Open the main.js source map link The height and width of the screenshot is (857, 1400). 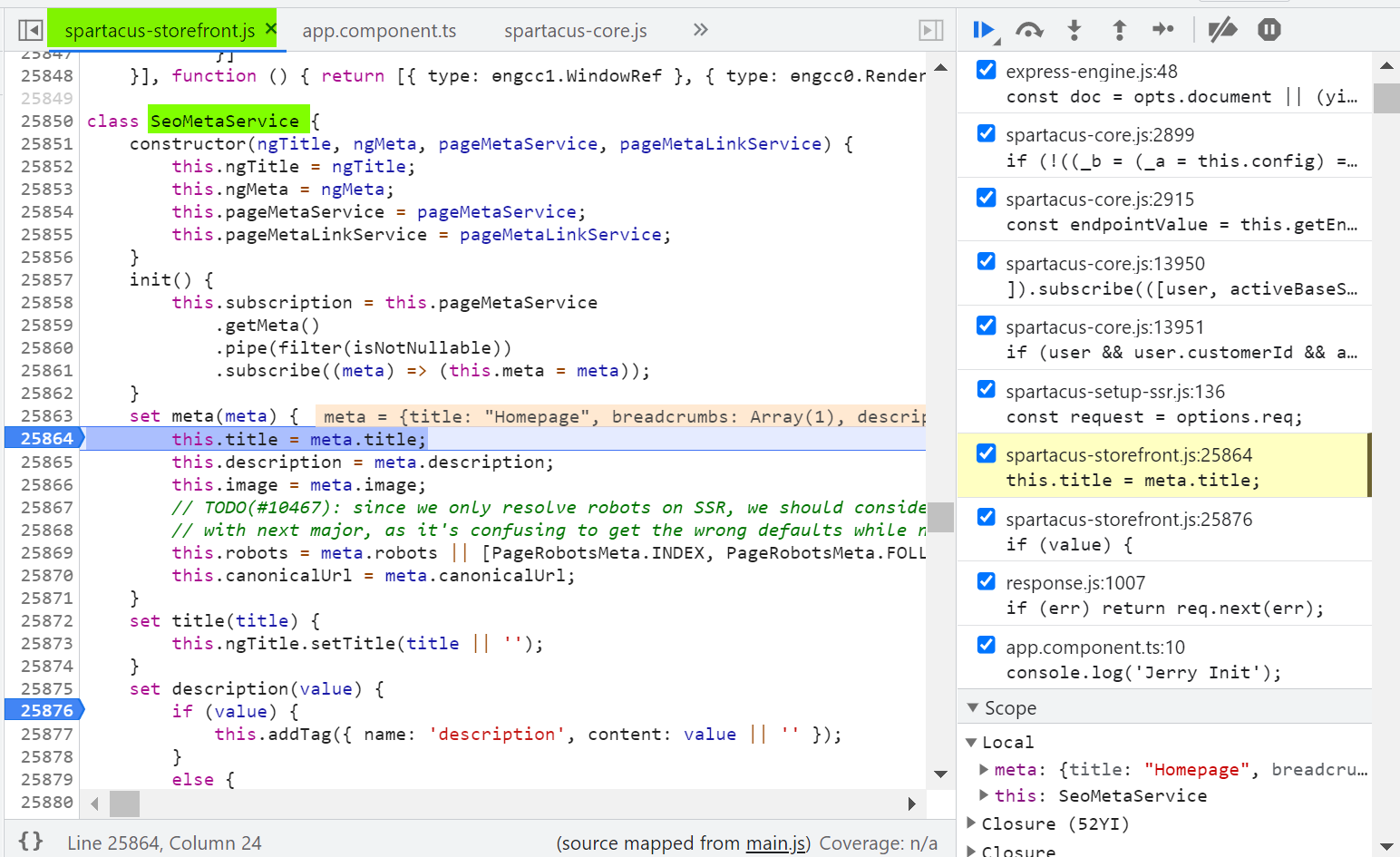pos(775,843)
